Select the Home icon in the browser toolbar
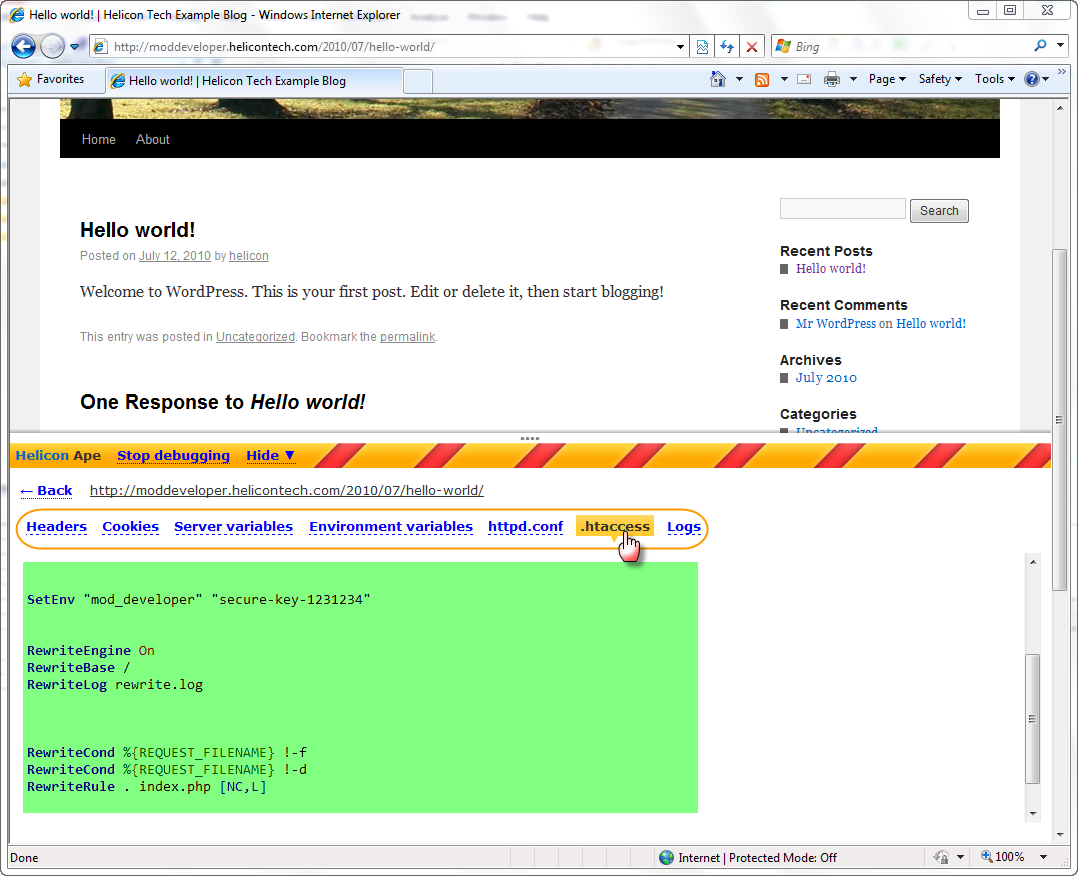This screenshot has height=876, width=1078. click(716, 77)
